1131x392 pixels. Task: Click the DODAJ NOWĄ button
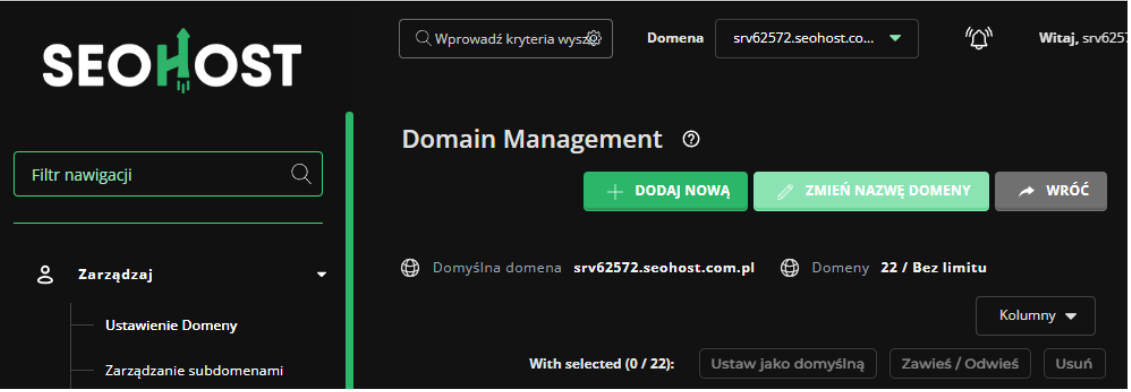coord(665,191)
